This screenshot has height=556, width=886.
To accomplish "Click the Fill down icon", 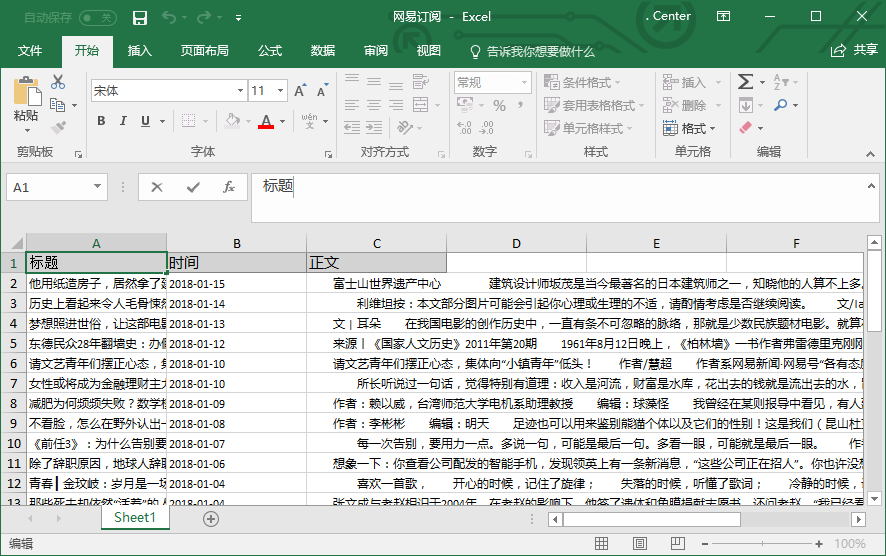I will coord(746,105).
